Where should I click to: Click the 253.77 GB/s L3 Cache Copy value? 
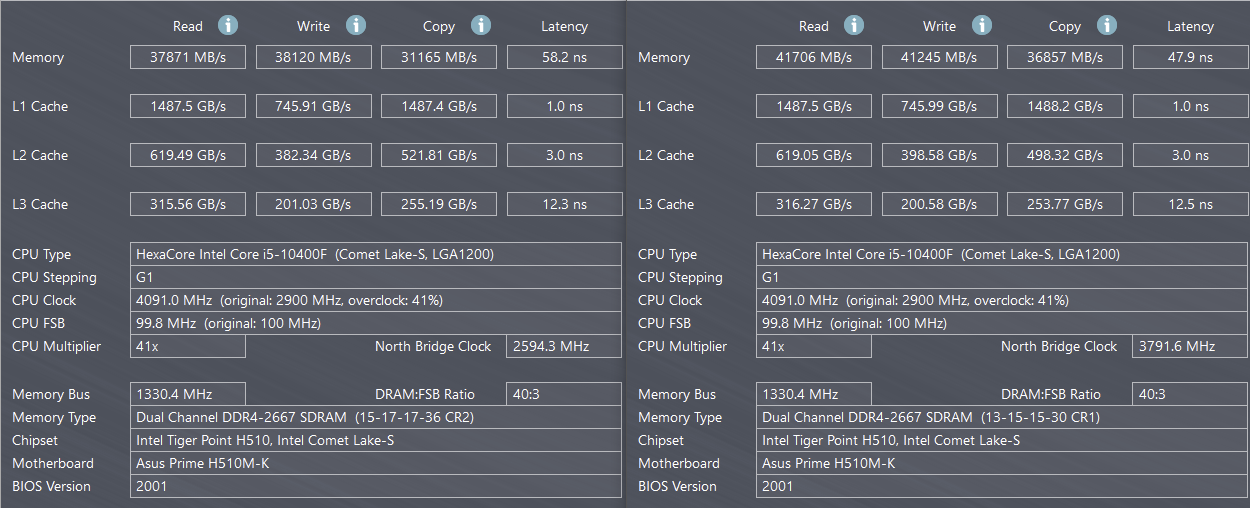pos(1064,204)
